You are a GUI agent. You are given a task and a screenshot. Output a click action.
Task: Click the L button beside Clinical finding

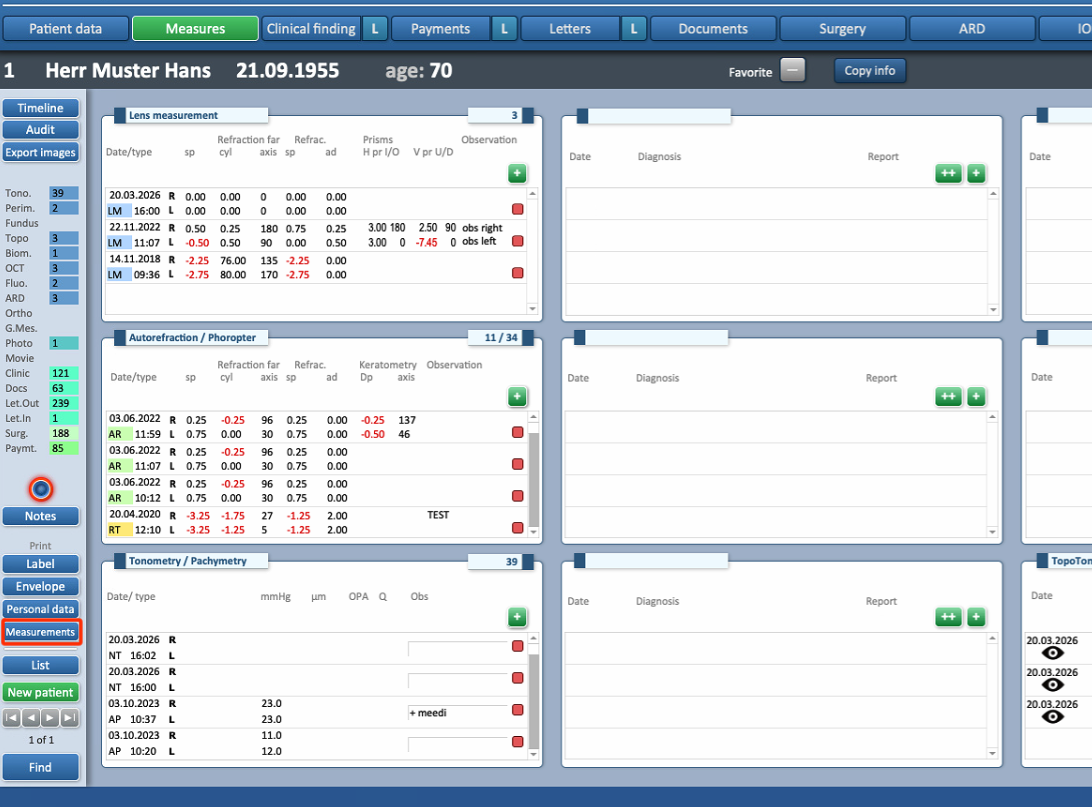375,29
